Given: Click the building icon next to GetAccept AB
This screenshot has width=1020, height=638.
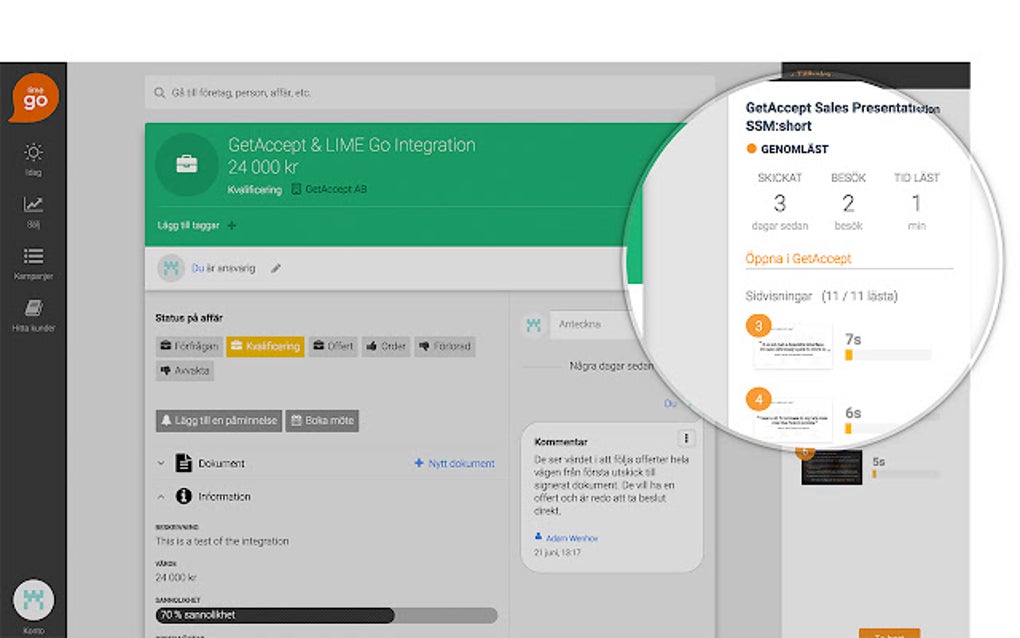Looking at the screenshot, I should 296,189.
